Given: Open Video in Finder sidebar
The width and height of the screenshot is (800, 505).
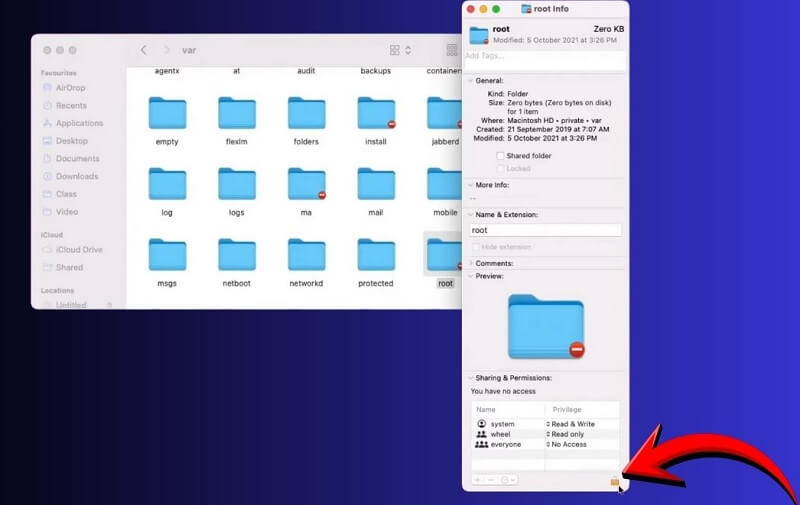Looking at the screenshot, I should click(x=60, y=212).
